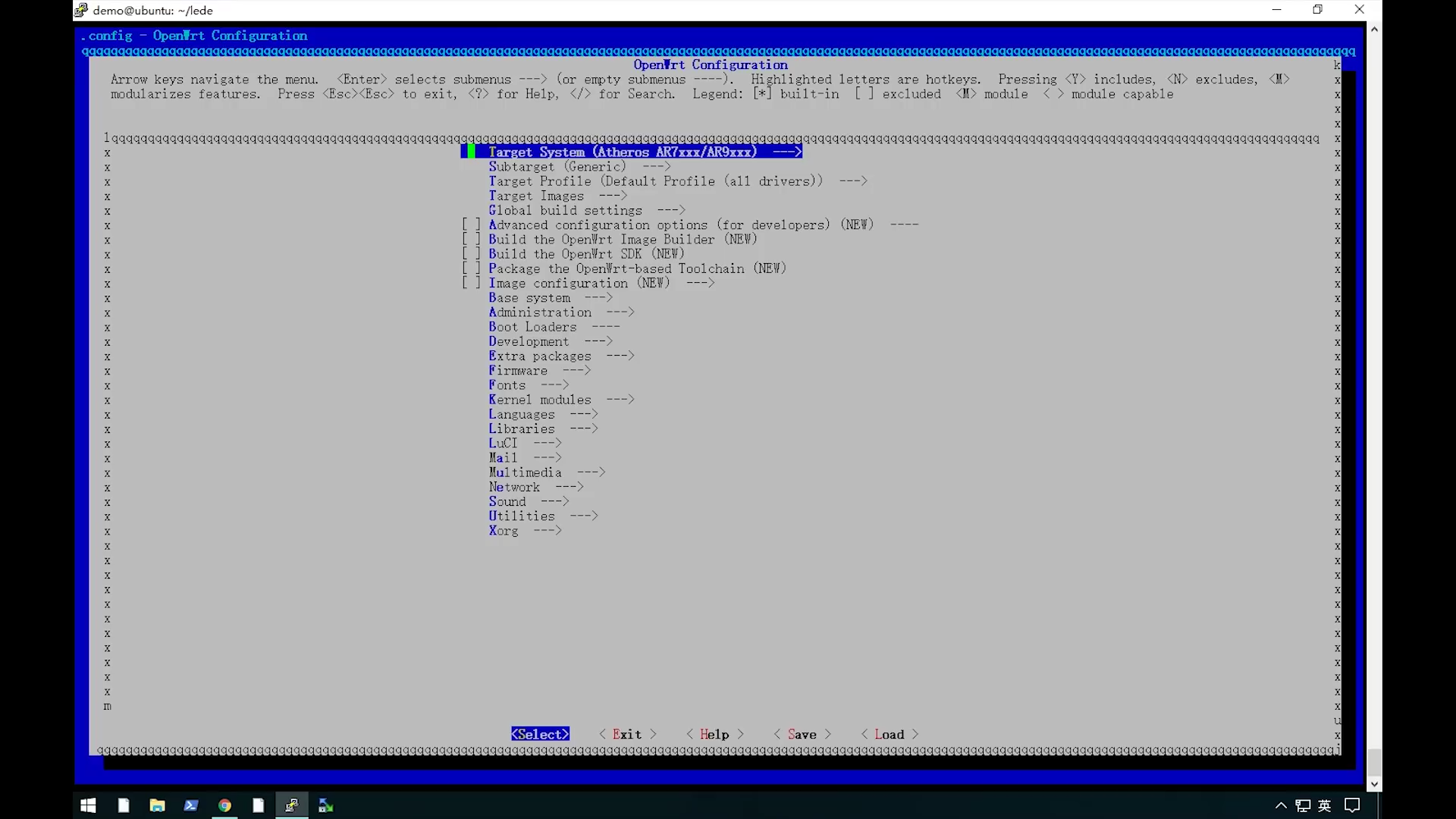
Task: Open Global build settings submenu
Action: click(586, 210)
